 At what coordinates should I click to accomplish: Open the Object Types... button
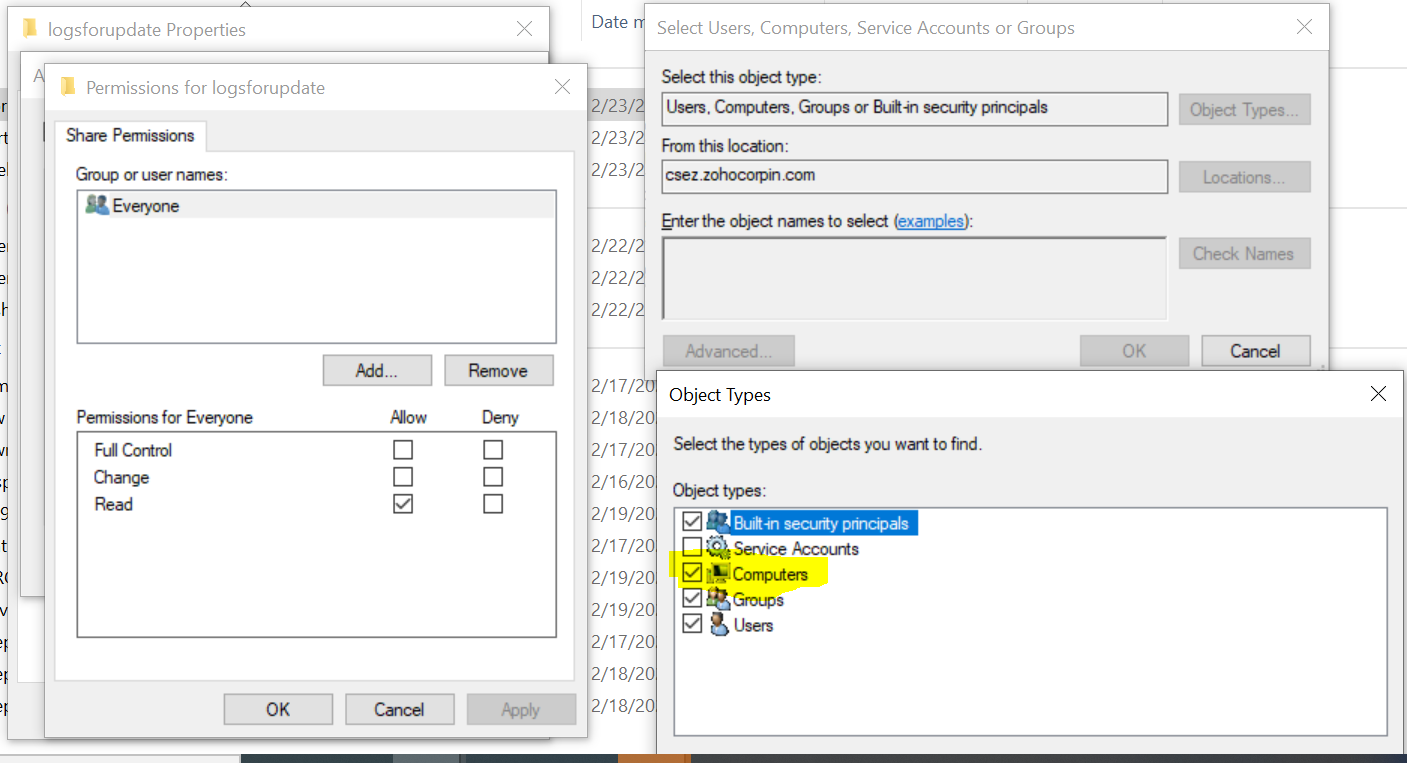pos(1244,110)
